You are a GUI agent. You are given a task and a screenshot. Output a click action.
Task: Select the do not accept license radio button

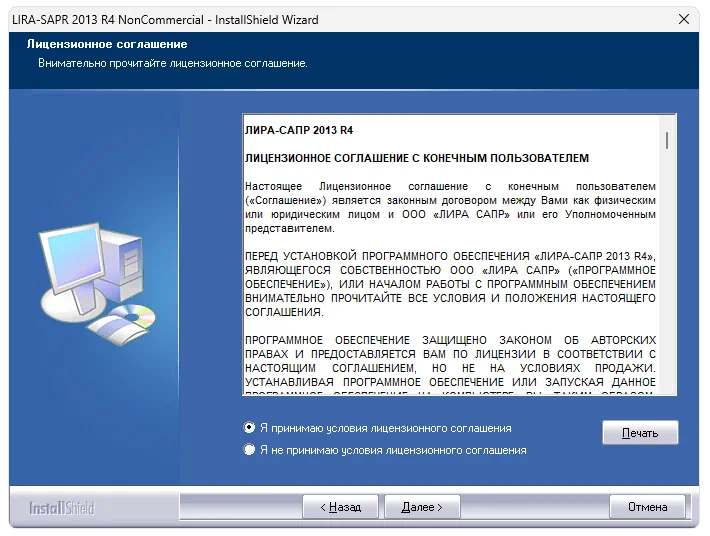tap(249, 450)
